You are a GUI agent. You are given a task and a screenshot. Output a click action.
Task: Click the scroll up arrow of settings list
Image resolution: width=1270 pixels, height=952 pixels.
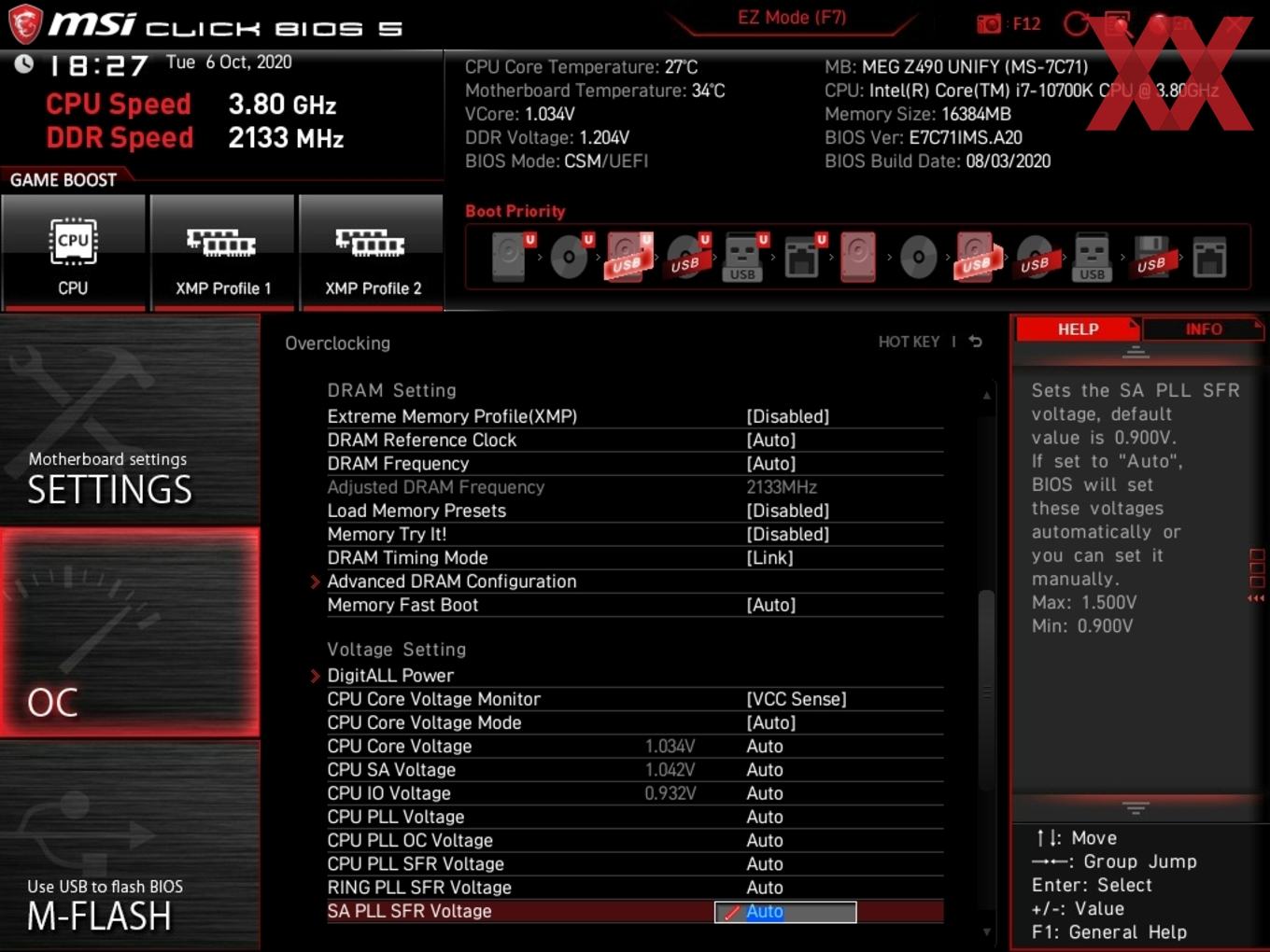click(987, 396)
